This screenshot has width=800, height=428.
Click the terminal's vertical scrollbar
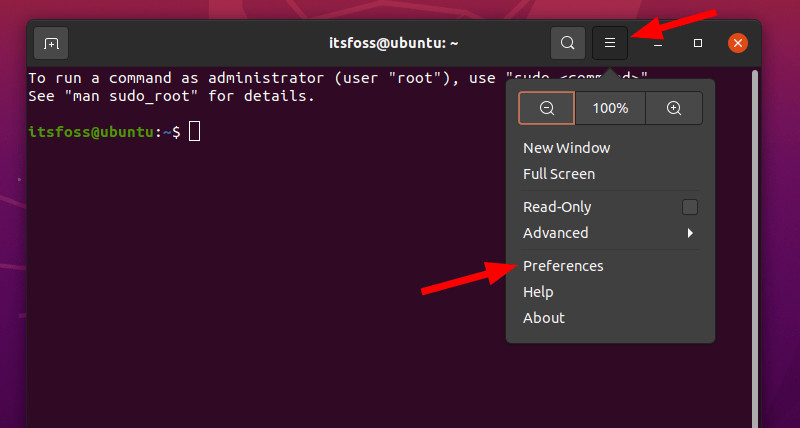(x=755, y=250)
